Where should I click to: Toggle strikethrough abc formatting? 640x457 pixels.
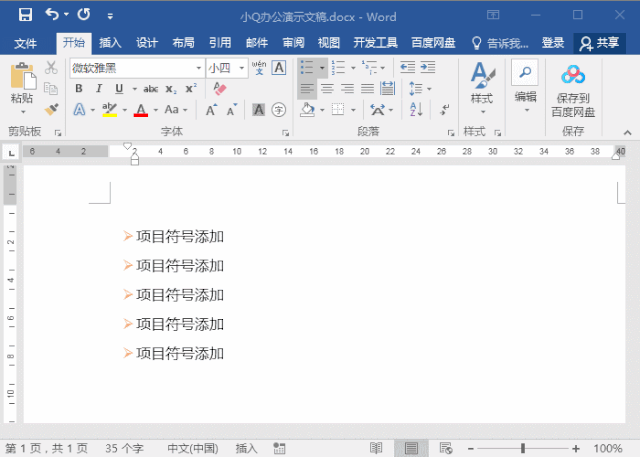click(x=151, y=89)
